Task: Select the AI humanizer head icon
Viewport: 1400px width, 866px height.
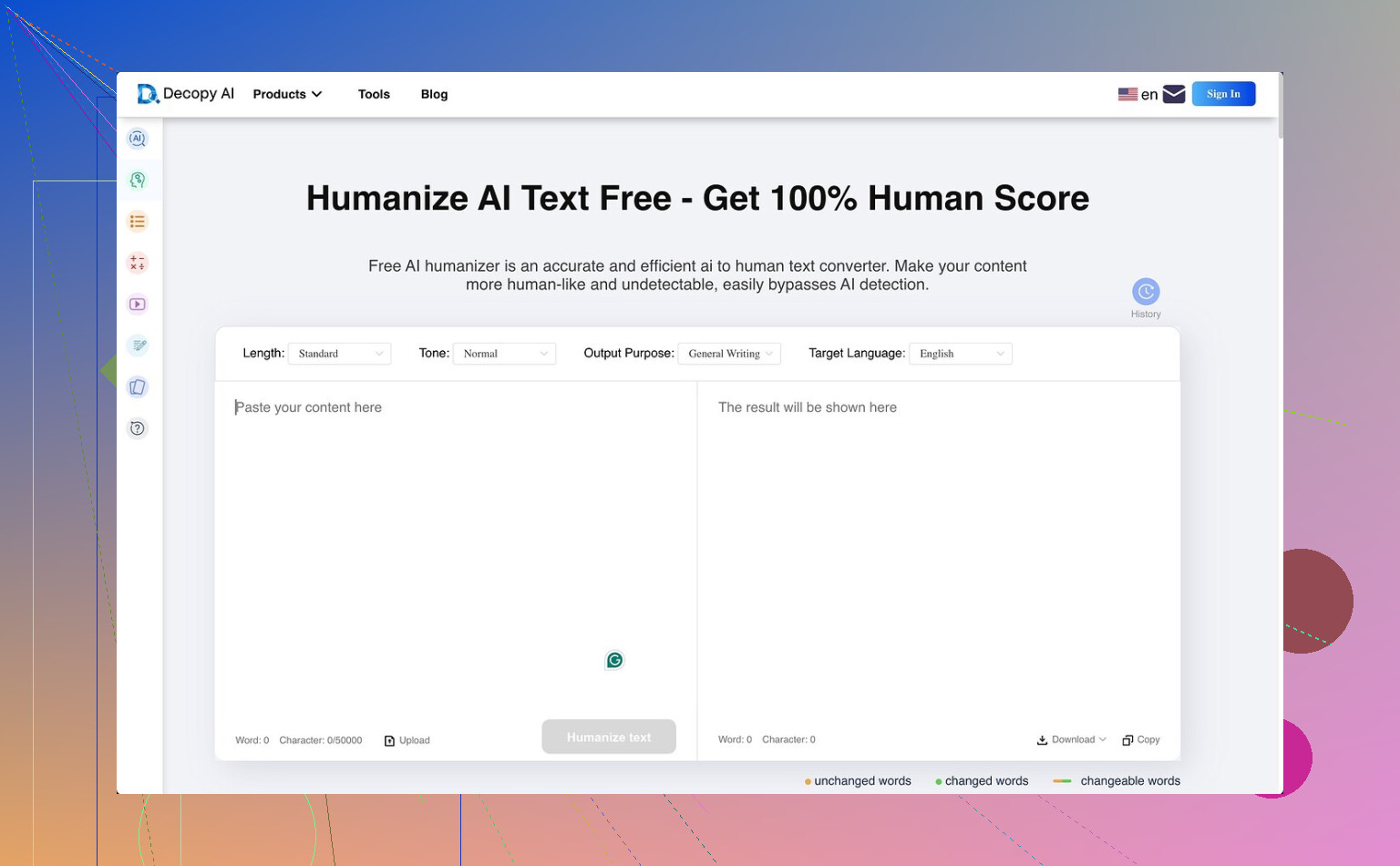Action: (x=138, y=180)
